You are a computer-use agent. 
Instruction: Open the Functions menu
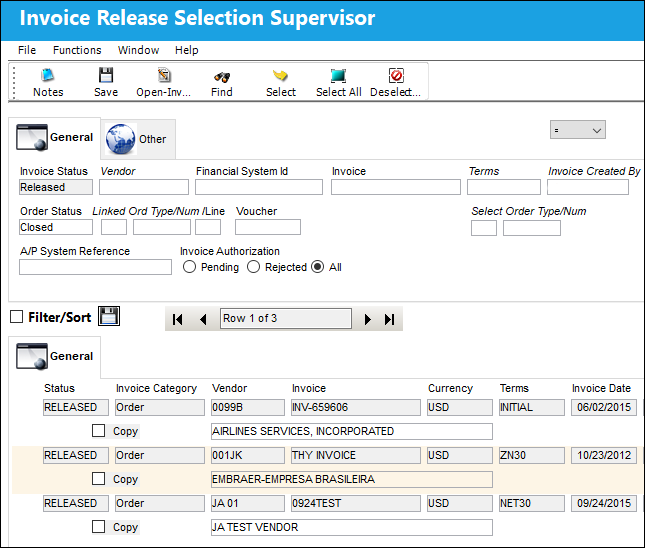point(77,50)
